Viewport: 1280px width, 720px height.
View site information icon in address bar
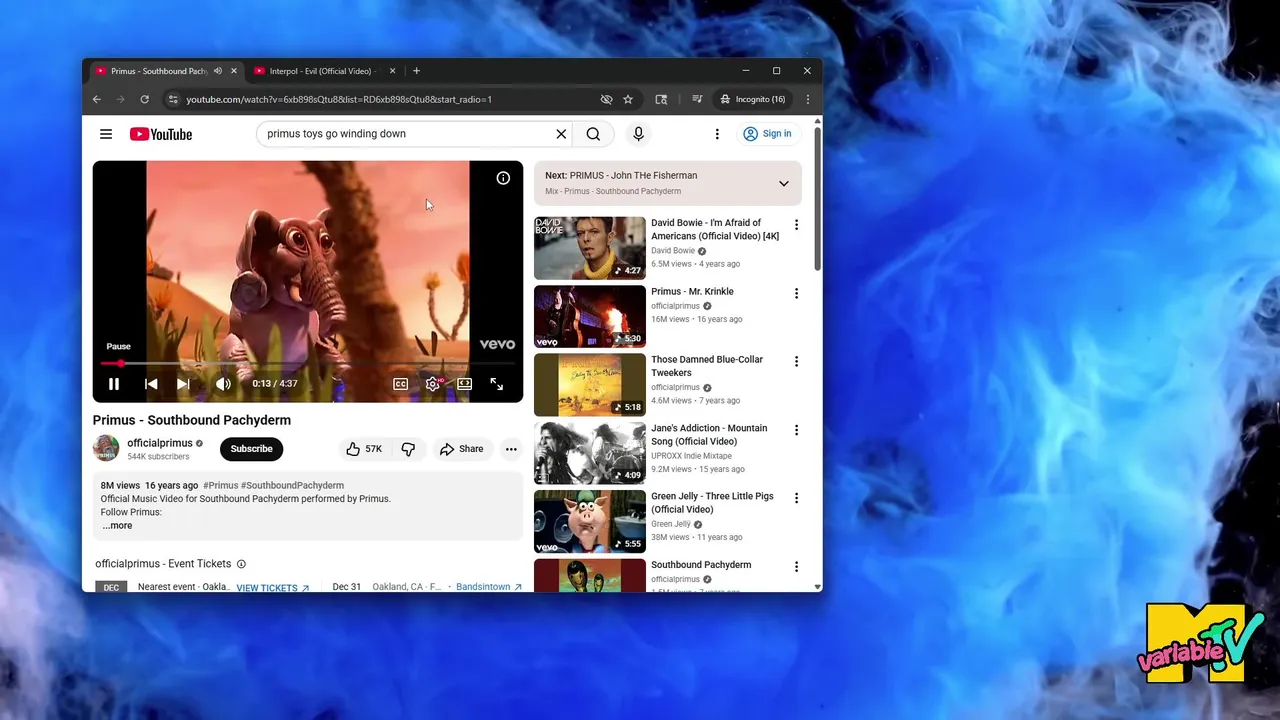point(173,99)
